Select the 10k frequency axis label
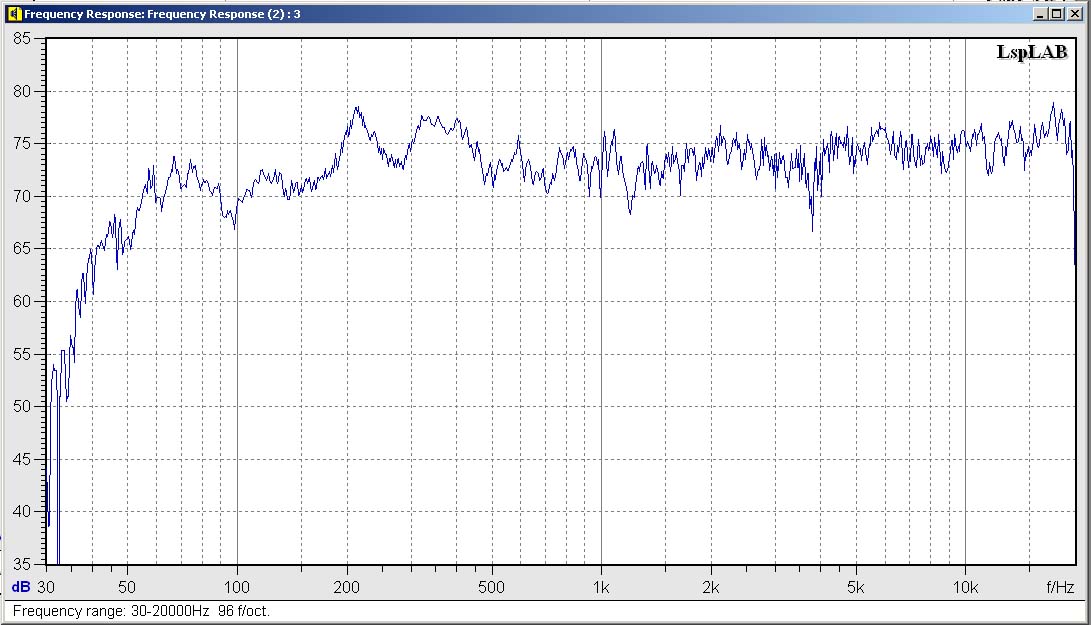This screenshot has height=625, width=1091. [965, 587]
